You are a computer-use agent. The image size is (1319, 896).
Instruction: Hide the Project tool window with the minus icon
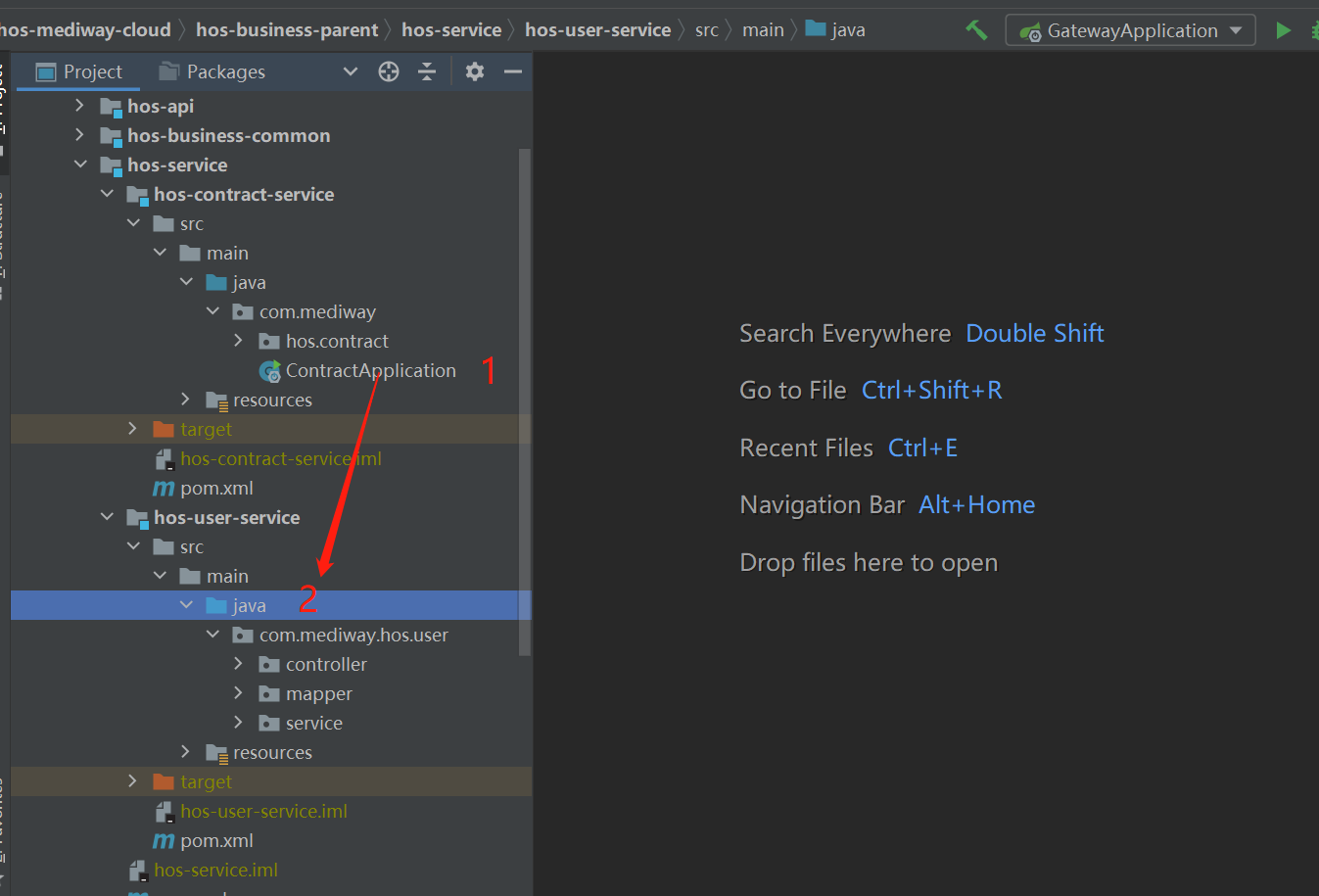(x=513, y=71)
